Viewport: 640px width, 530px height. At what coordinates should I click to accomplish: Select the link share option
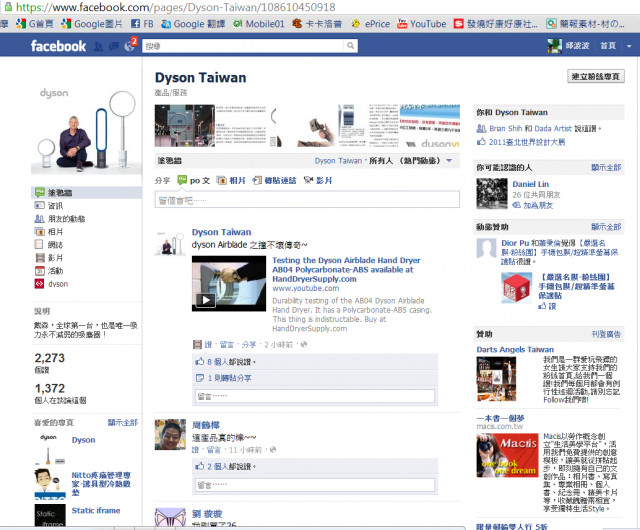click(x=274, y=180)
